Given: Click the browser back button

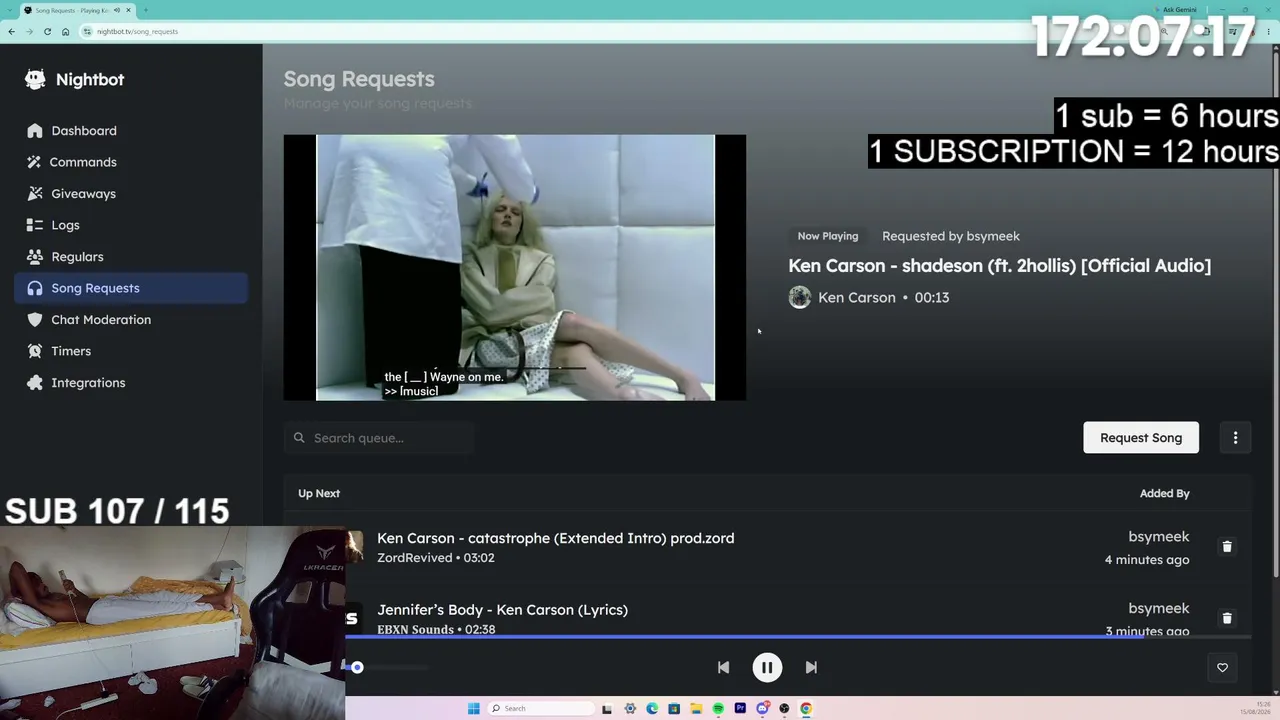Looking at the screenshot, I should coord(11,31).
